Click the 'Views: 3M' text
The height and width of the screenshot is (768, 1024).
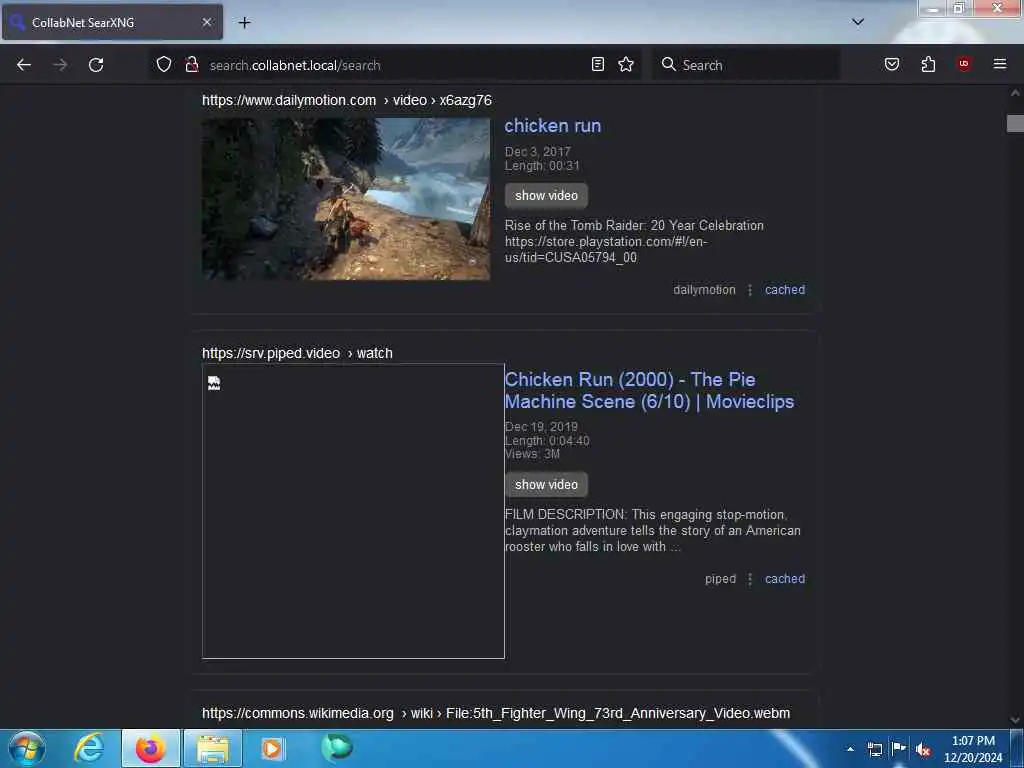tap(532, 454)
